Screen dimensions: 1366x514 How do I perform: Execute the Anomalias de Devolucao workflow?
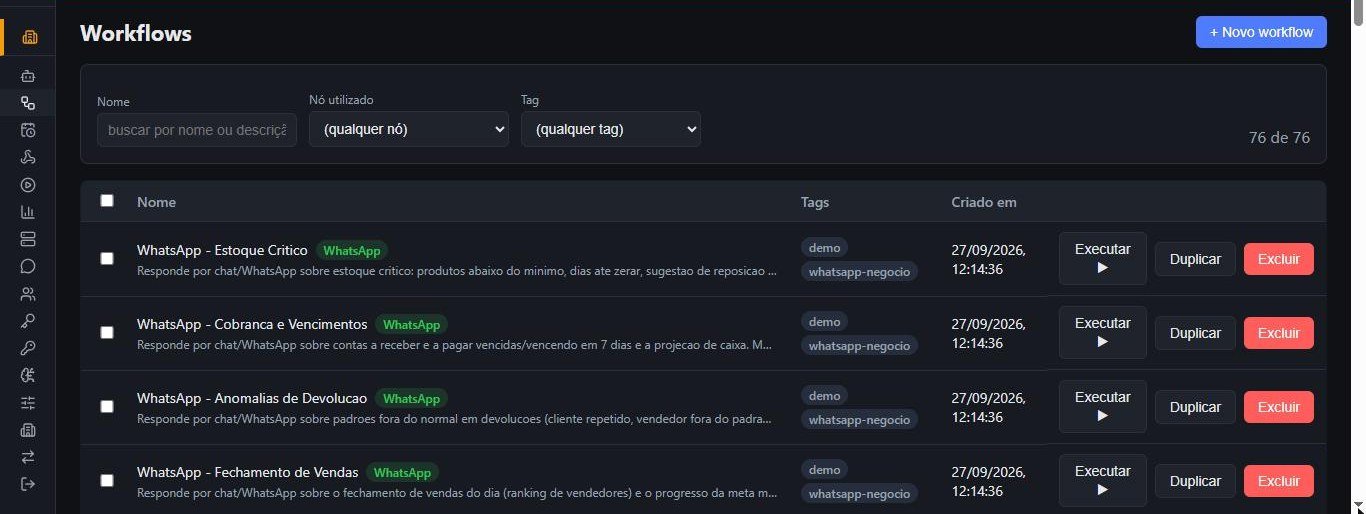[x=1103, y=406]
